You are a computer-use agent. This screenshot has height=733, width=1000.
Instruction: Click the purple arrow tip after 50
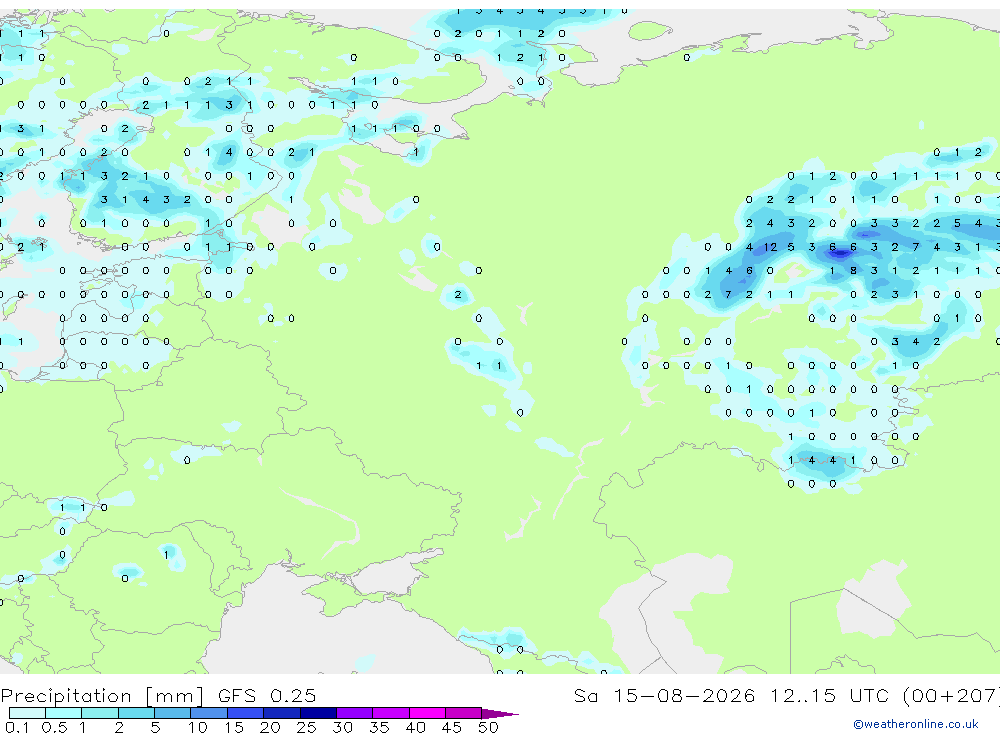(499, 713)
